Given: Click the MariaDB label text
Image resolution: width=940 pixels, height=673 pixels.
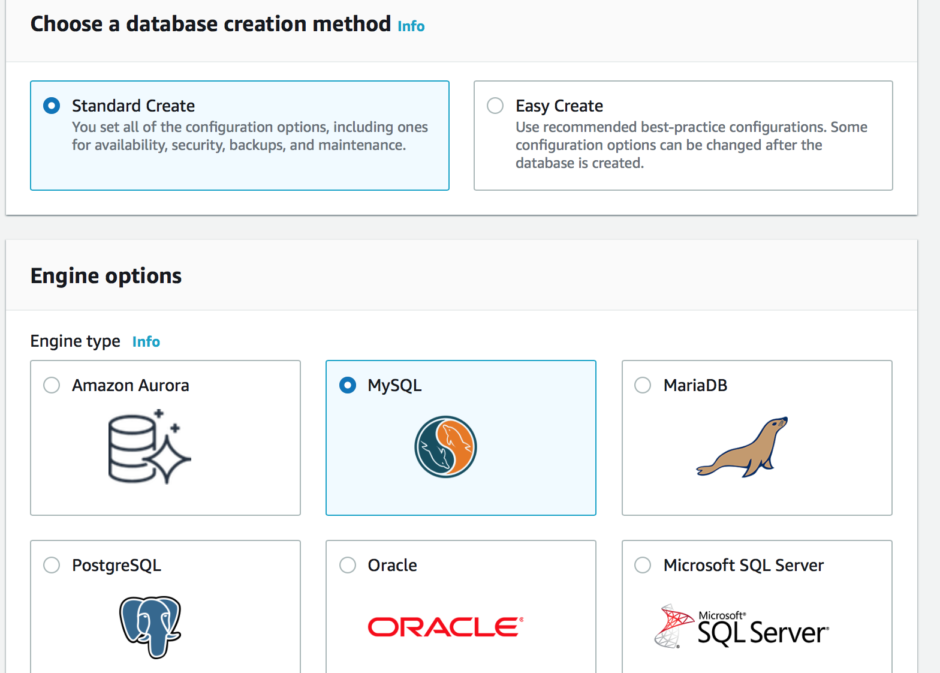Looking at the screenshot, I should [695, 385].
